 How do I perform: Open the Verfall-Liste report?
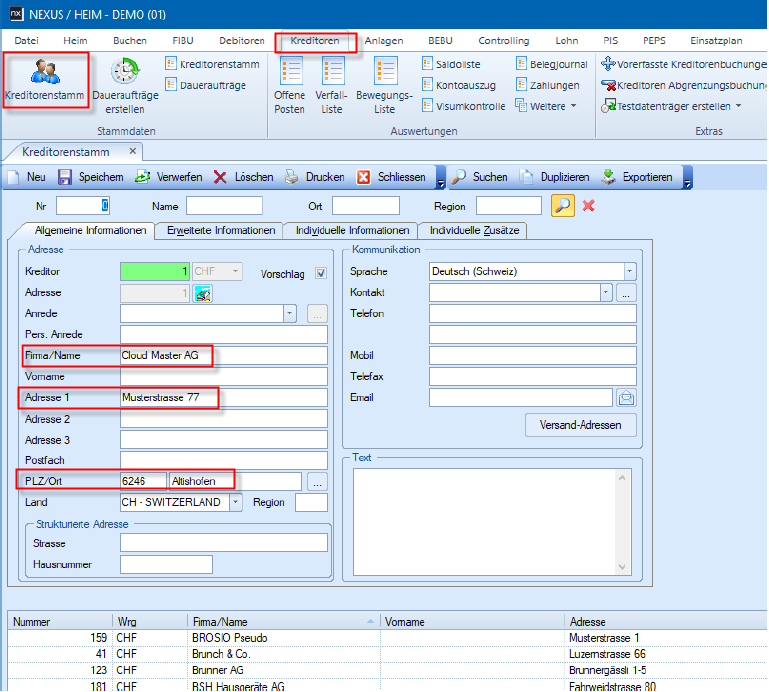(331, 85)
